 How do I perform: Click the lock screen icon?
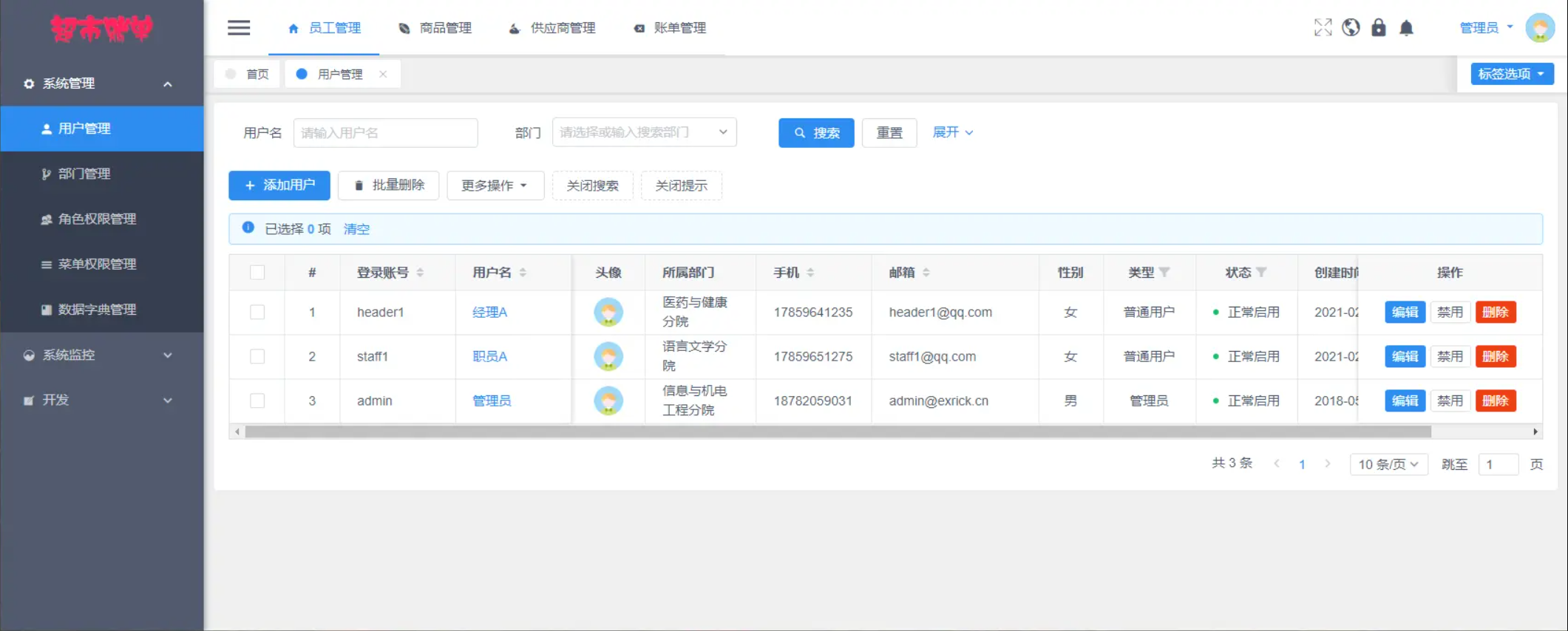pos(1379,28)
